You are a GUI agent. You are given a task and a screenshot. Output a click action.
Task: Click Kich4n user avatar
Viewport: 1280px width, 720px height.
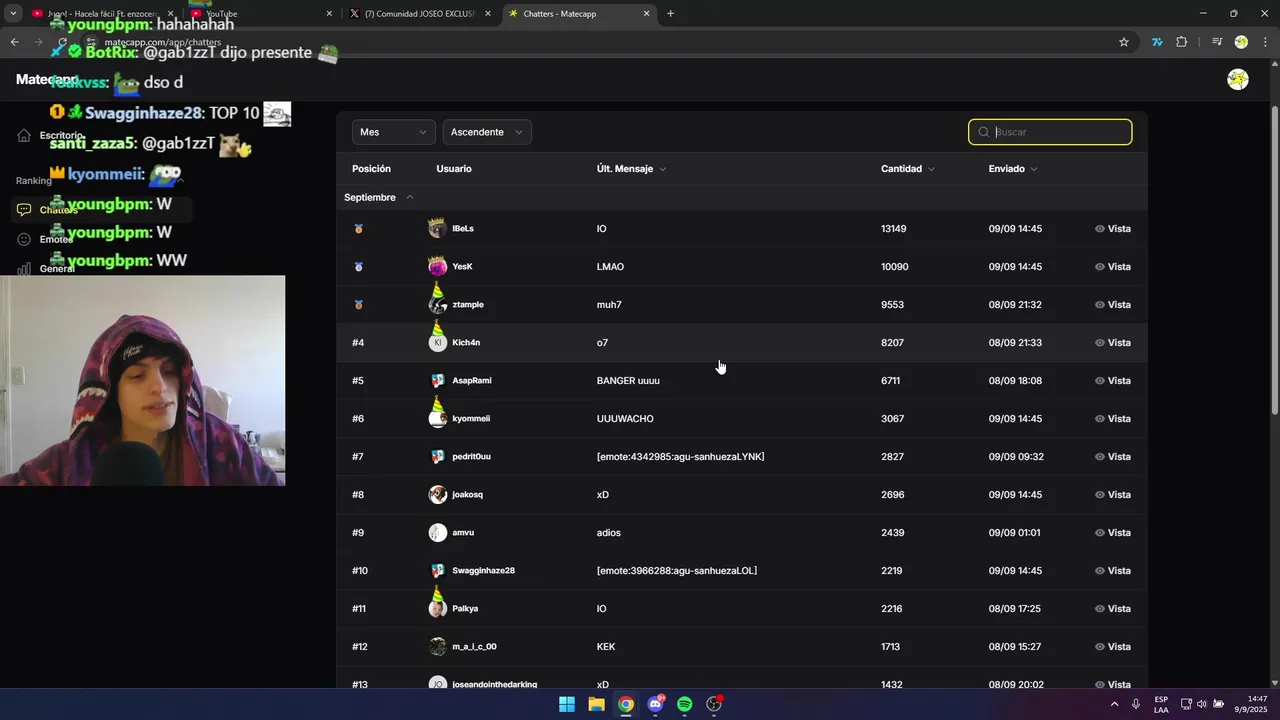[437, 343]
